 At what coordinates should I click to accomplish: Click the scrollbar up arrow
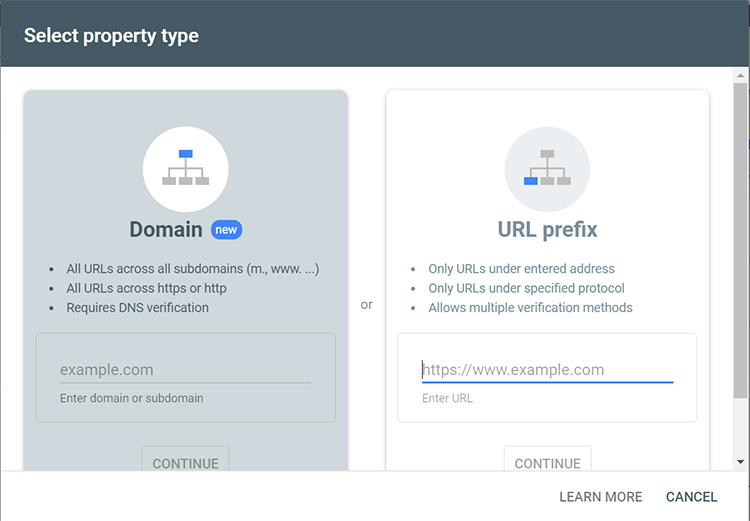coord(740,76)
